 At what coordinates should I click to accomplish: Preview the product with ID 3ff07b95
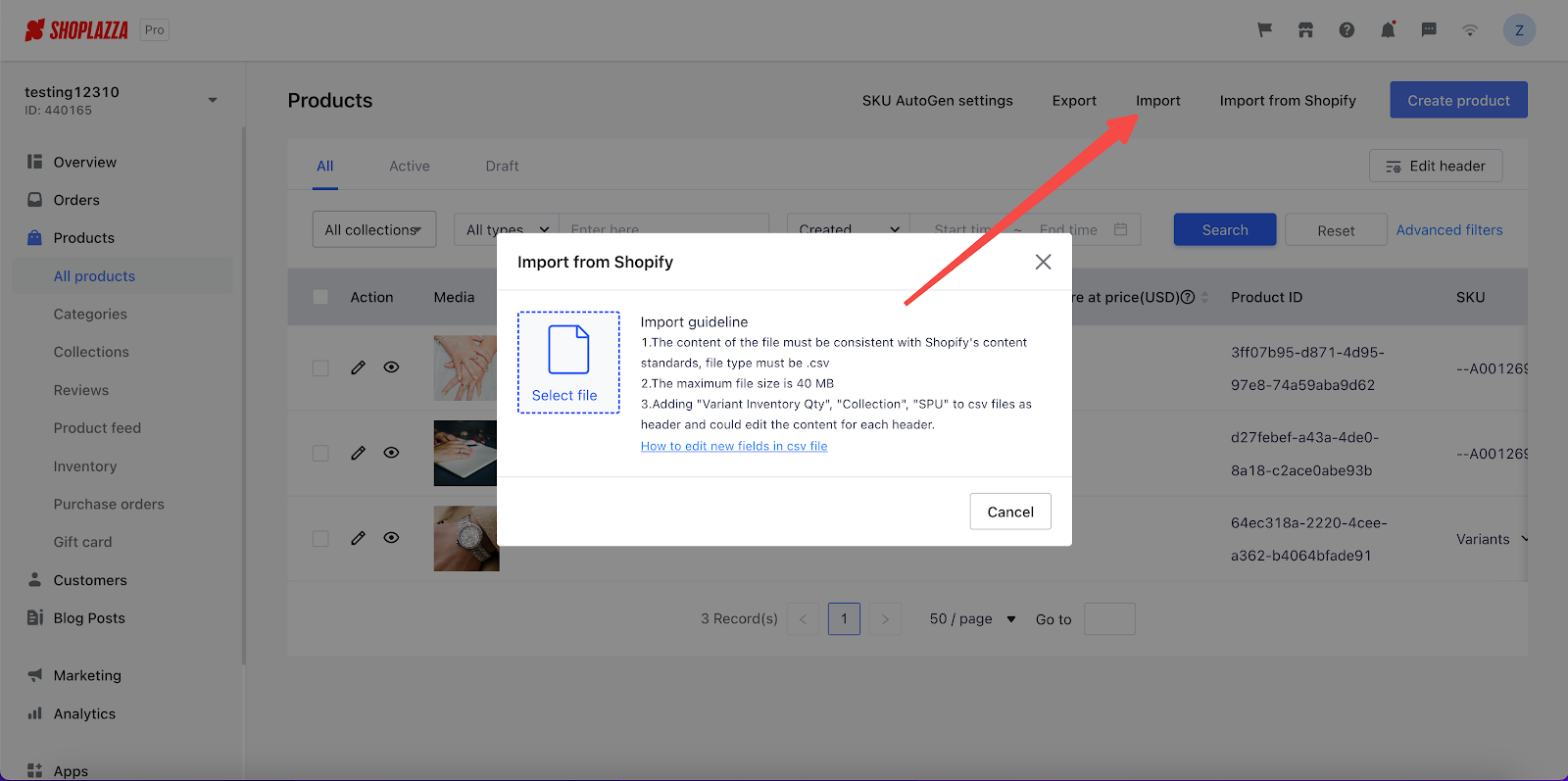click(x=391, y=367)
